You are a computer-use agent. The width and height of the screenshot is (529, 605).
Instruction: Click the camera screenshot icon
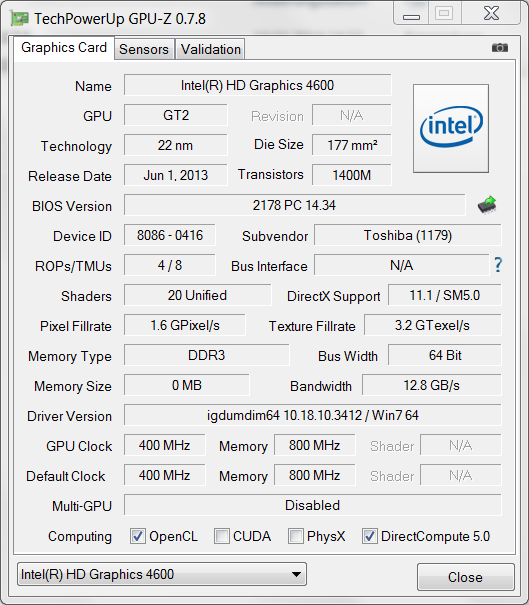point(500,47)
